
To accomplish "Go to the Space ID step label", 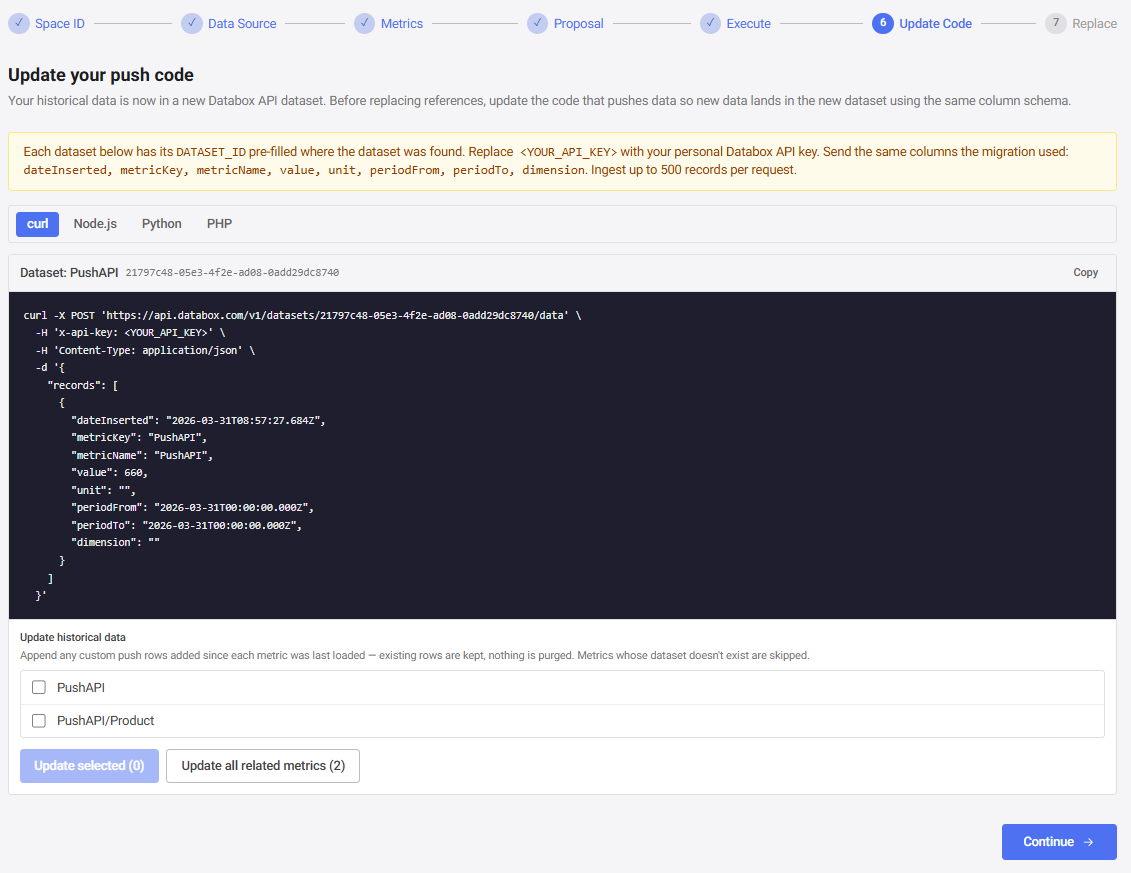I will click(60, 24).
